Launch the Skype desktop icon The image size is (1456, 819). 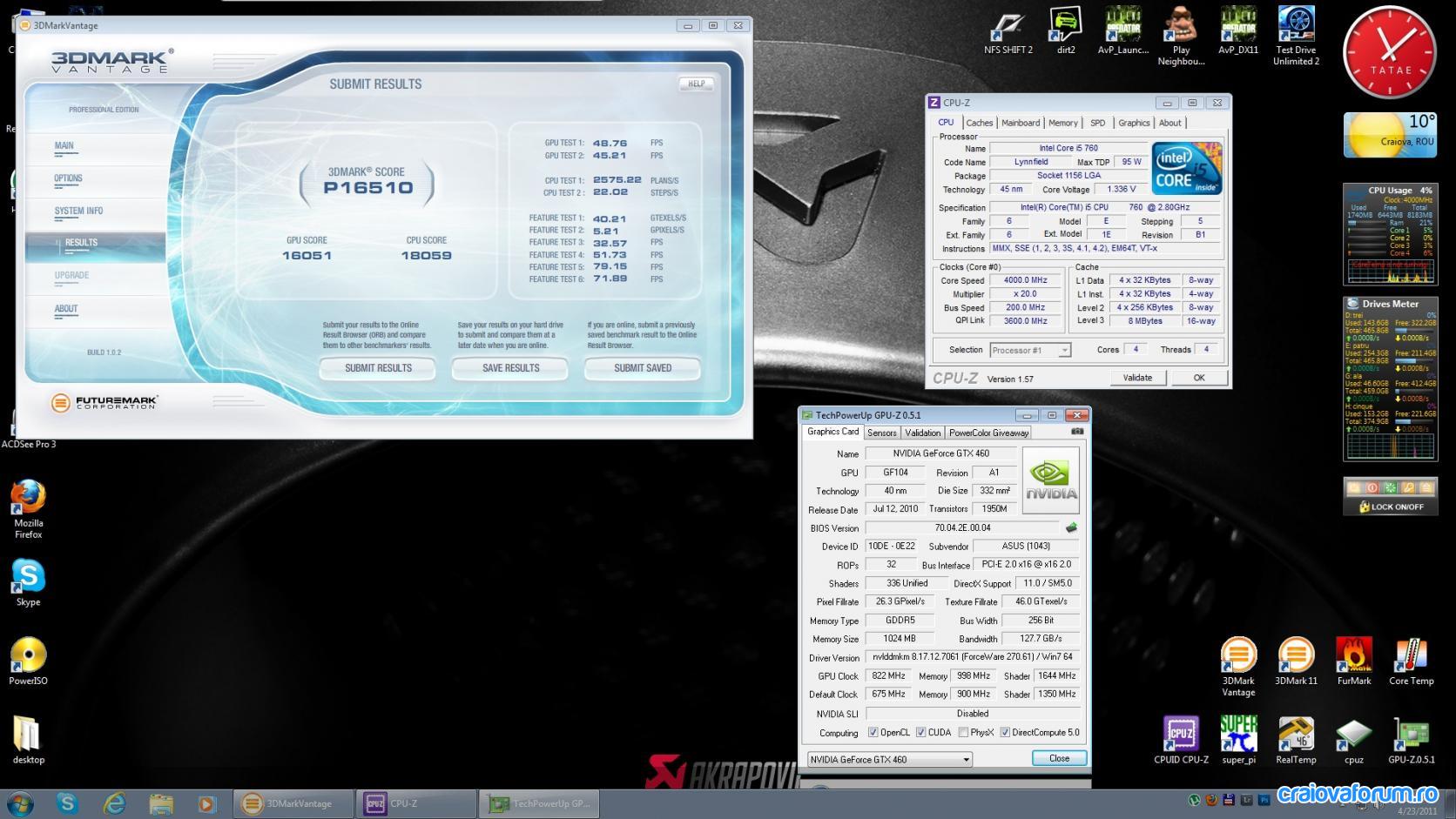[29, 582]
